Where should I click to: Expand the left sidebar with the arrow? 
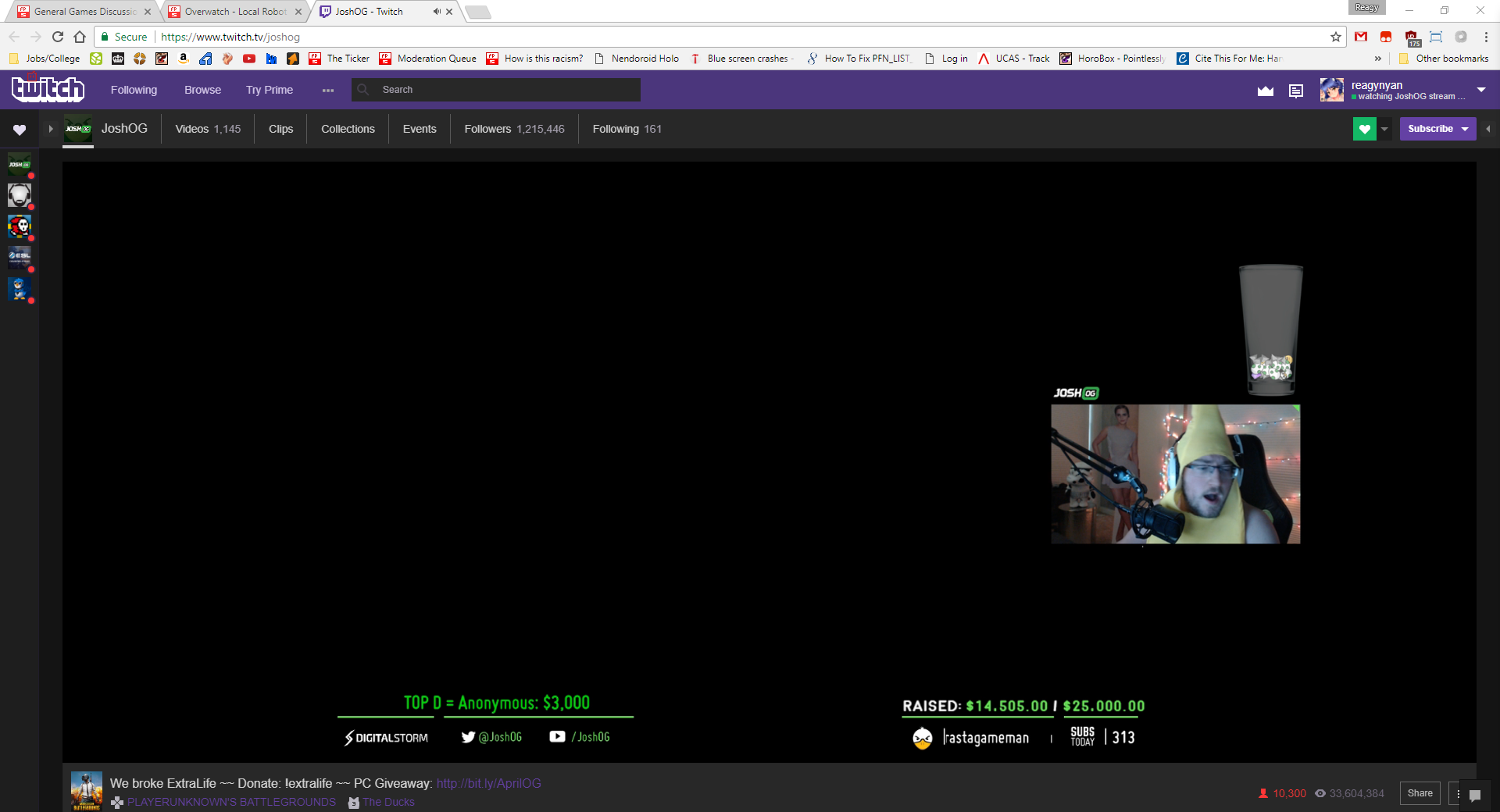point(51,129)
